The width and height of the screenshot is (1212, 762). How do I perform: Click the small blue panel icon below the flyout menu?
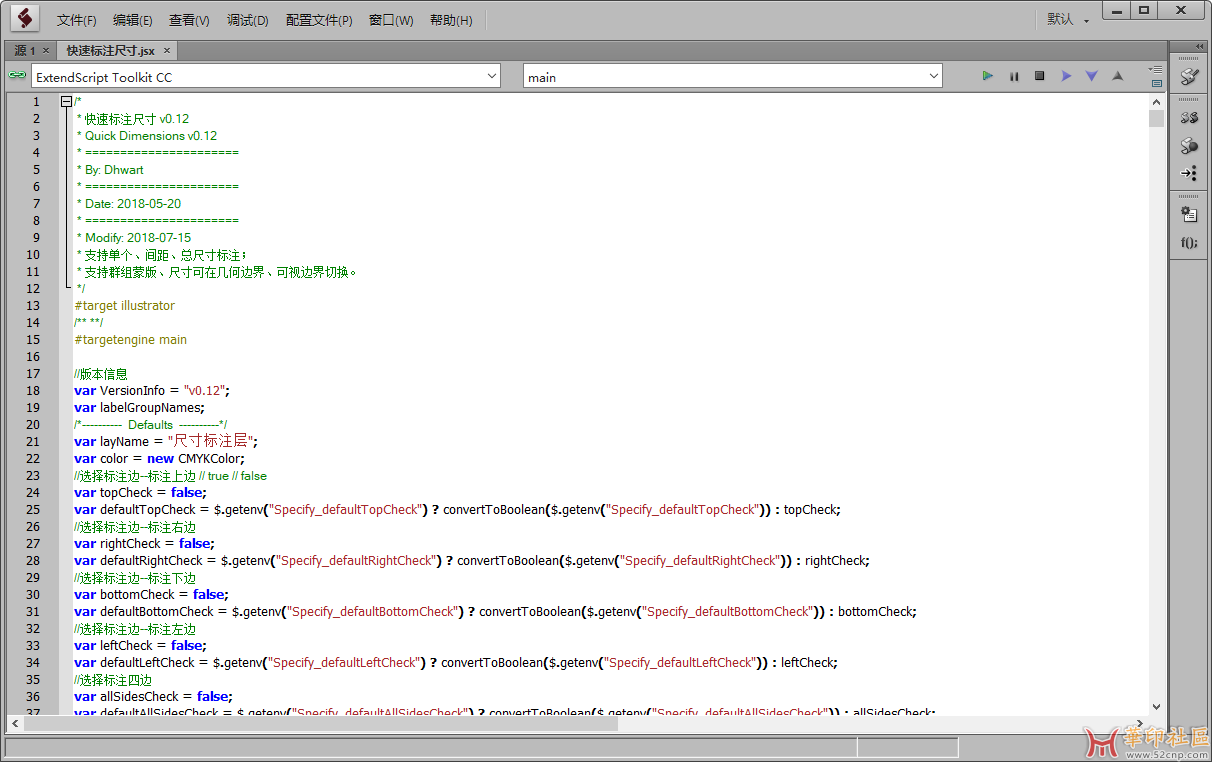1157,84
